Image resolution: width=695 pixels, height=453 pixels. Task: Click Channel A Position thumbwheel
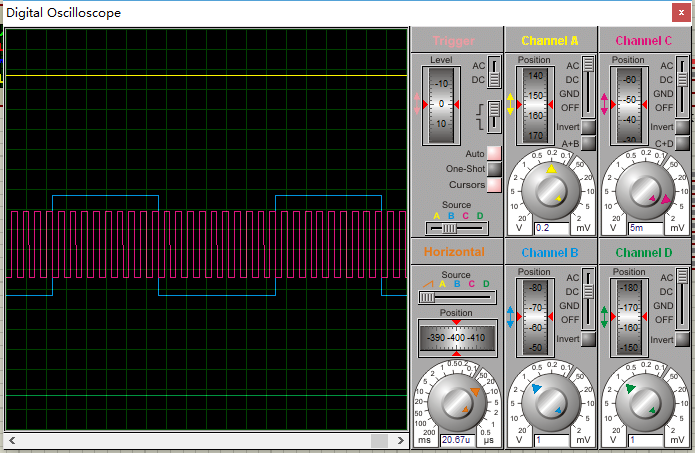click(535, 105)
